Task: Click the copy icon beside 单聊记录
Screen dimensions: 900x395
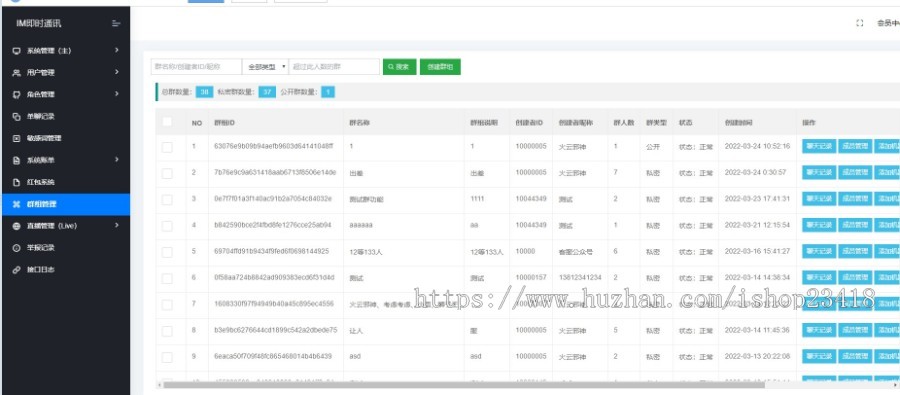Action: coord(17,117)
